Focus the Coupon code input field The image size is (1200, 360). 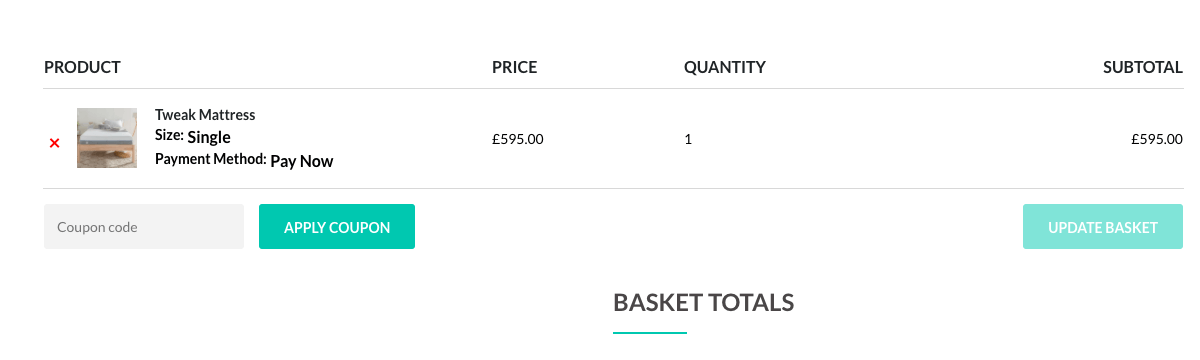click(x=144, y=227)
